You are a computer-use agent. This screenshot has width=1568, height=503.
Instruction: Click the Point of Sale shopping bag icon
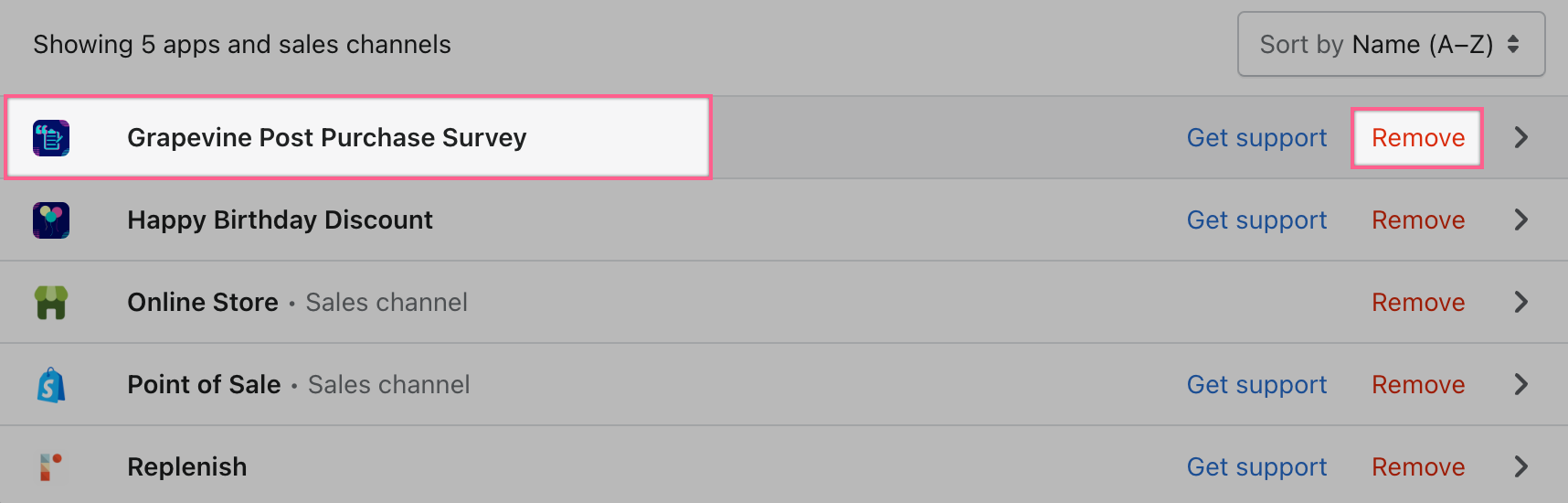[x=51, y=385]
